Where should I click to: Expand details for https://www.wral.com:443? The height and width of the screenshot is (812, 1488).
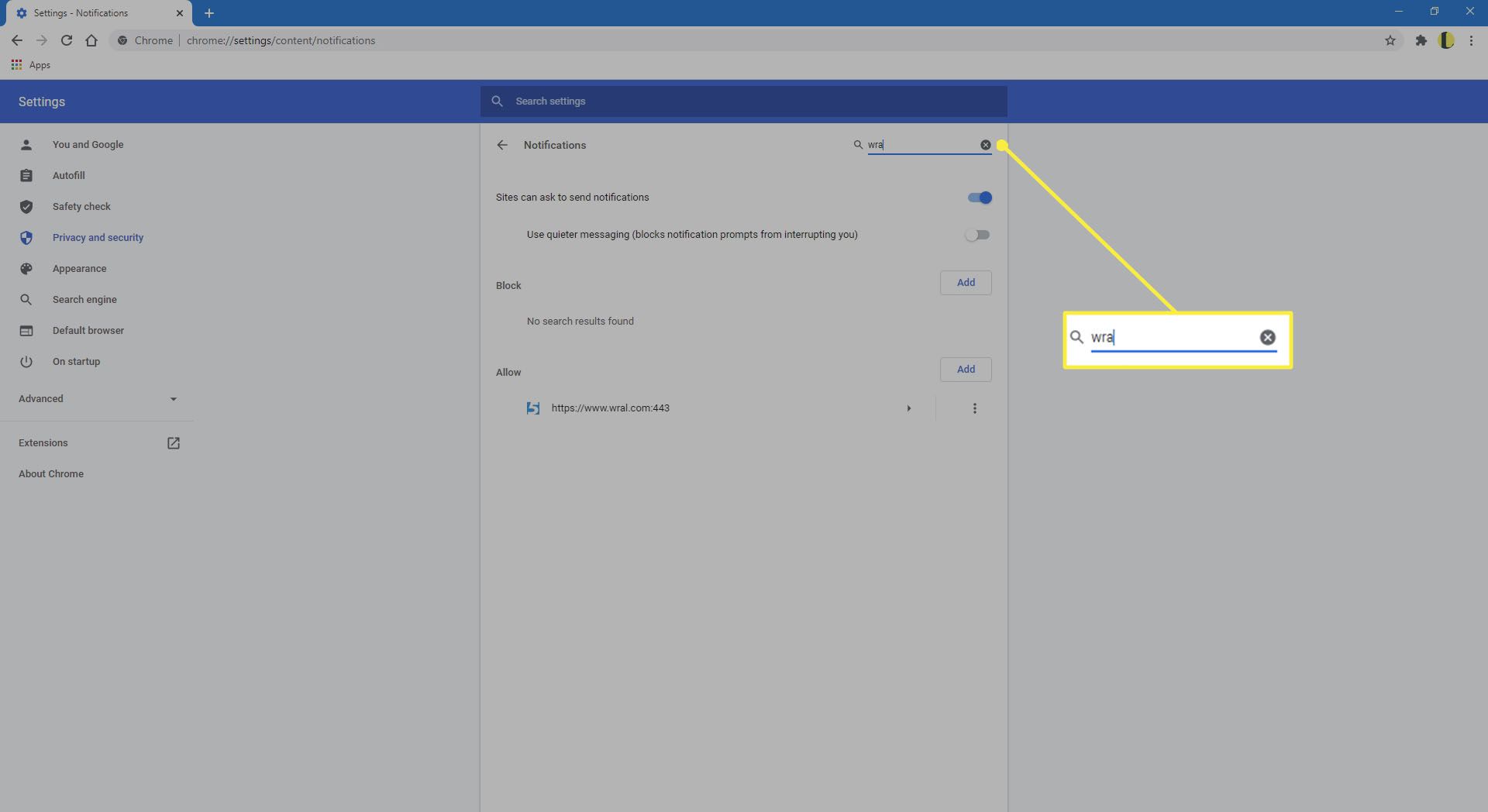tap(909, 408)
